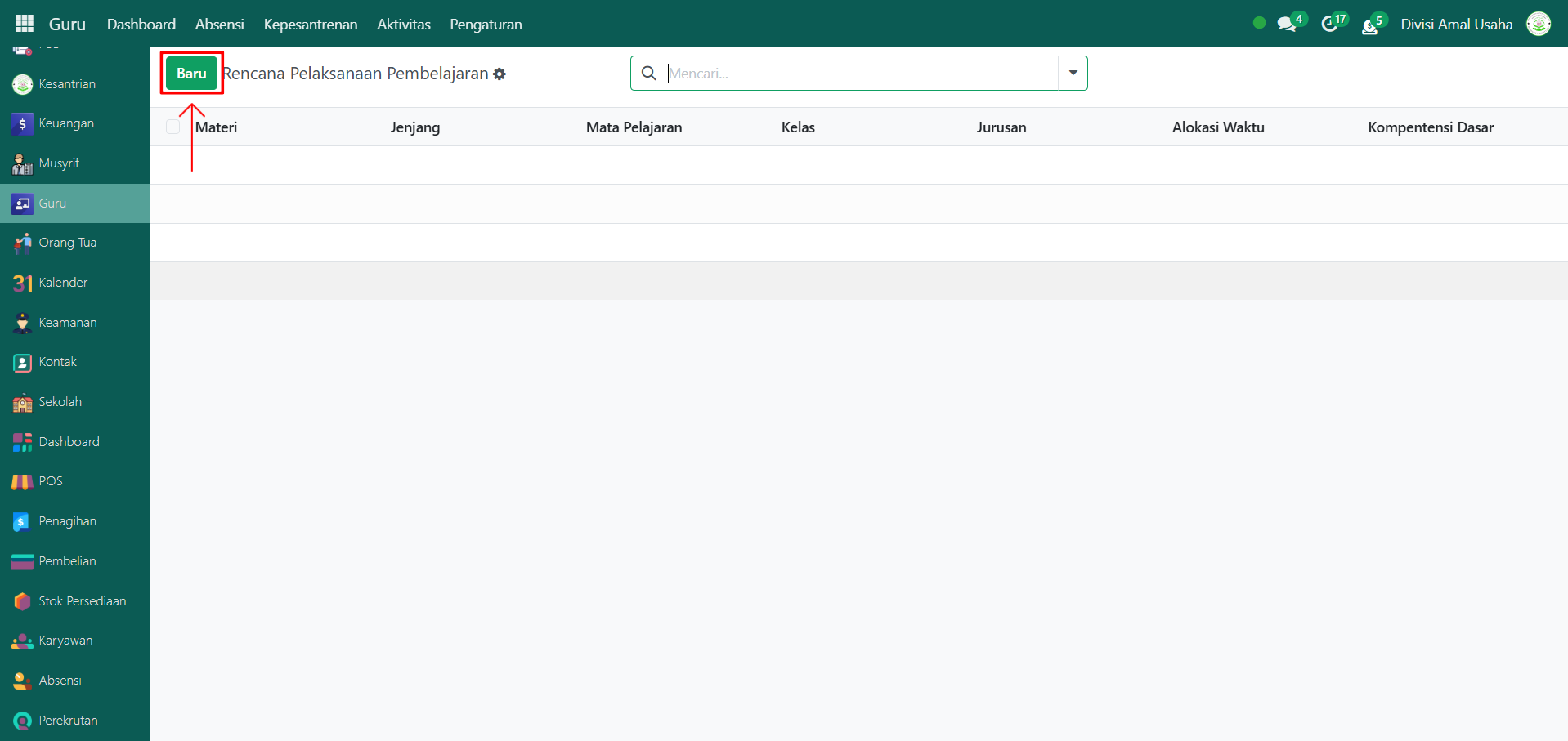The image size is (1568, 741).
Task: Click into the Mencari search field
Action: click(858, 73)
